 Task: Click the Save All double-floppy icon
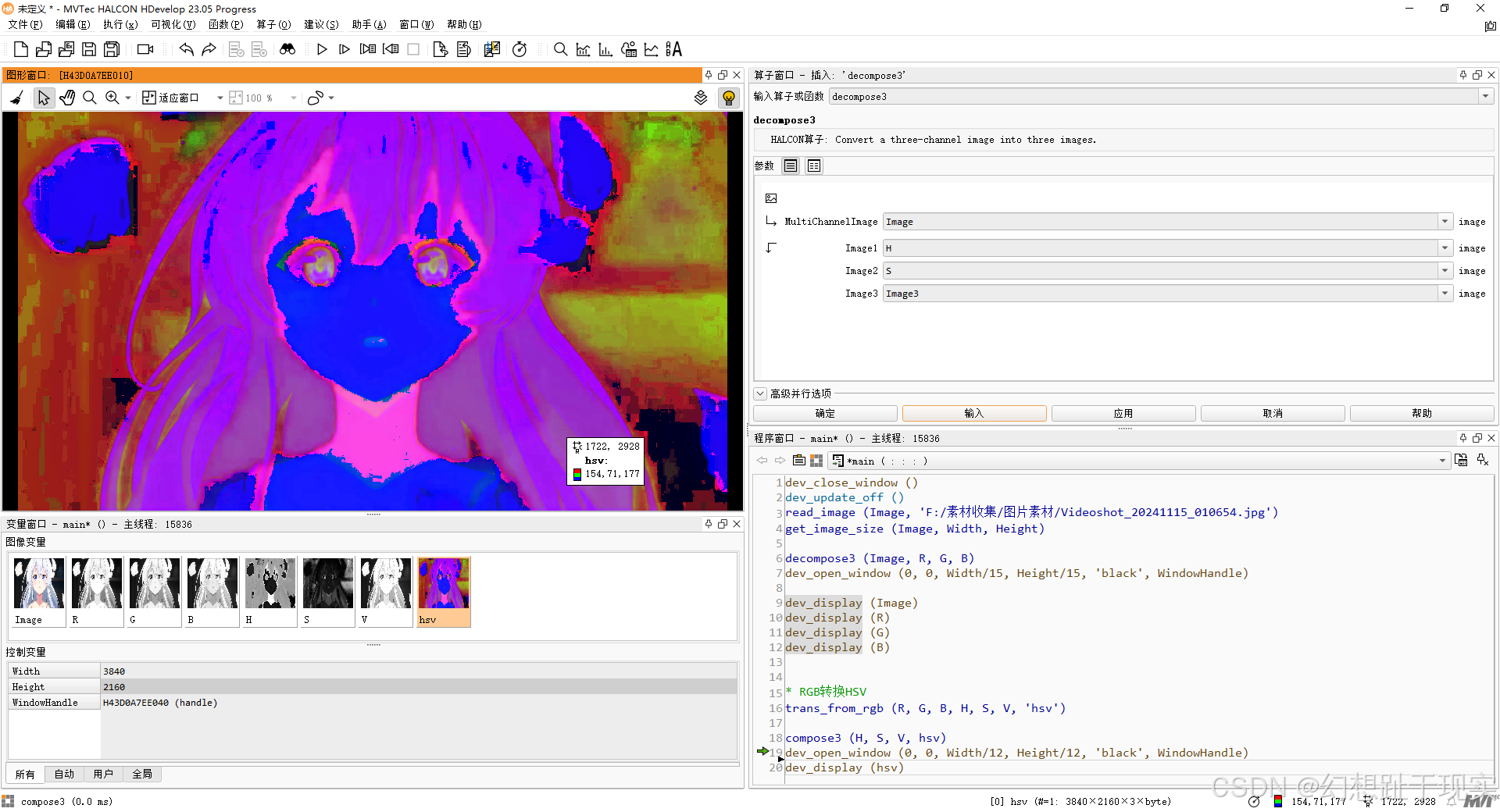click(x=112, y=49)
